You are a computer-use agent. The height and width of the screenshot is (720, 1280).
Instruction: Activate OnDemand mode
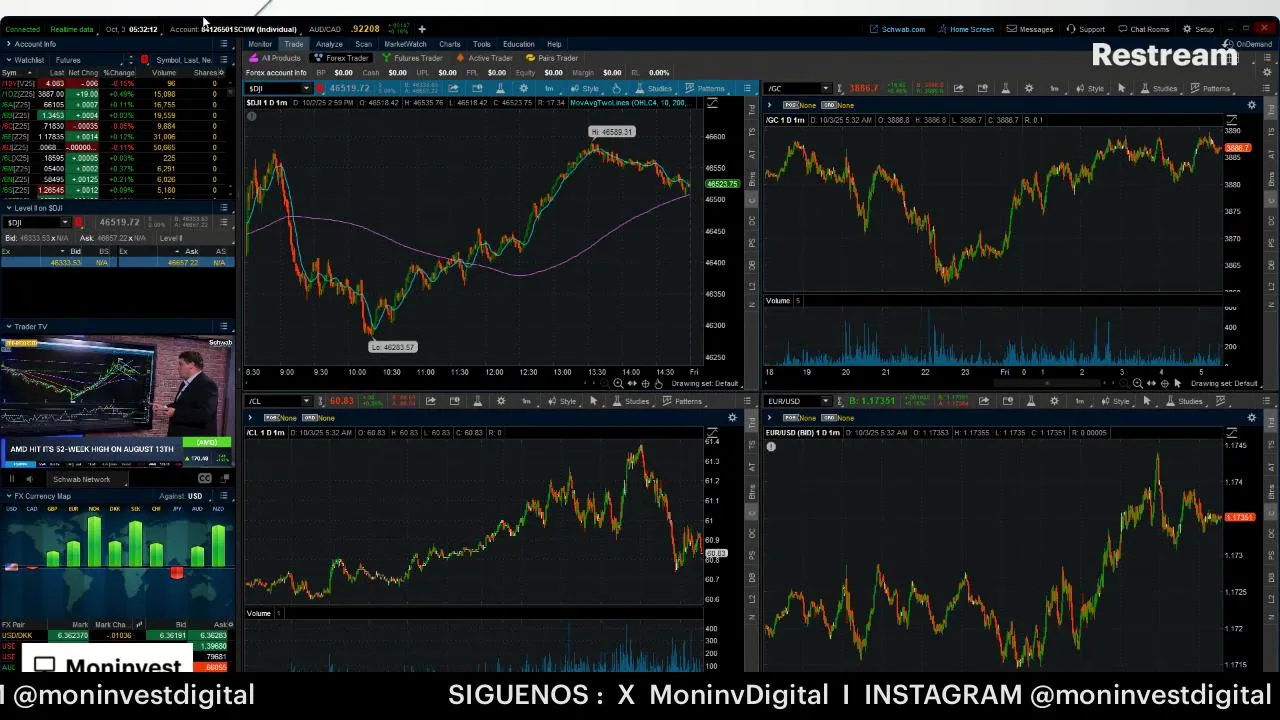[x=1248, y=44]
